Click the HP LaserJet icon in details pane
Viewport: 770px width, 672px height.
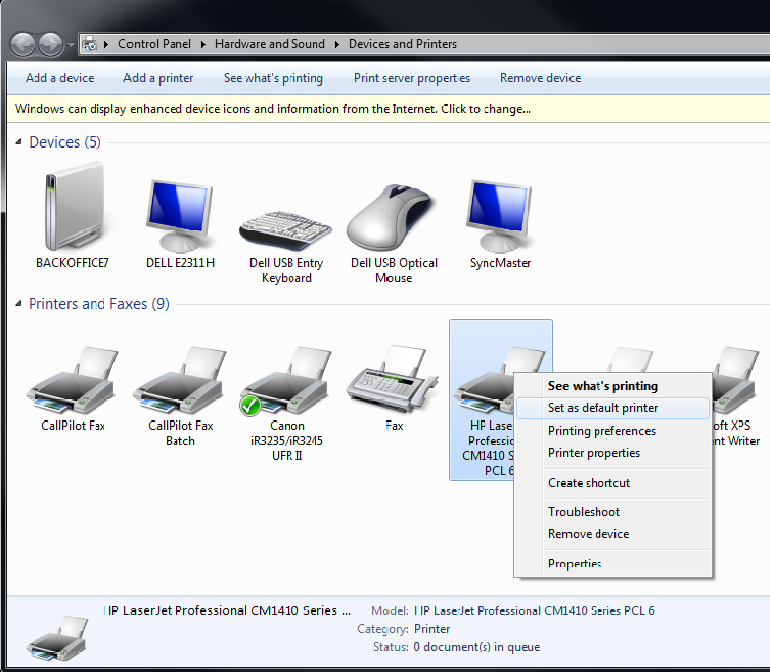(57, 638)
